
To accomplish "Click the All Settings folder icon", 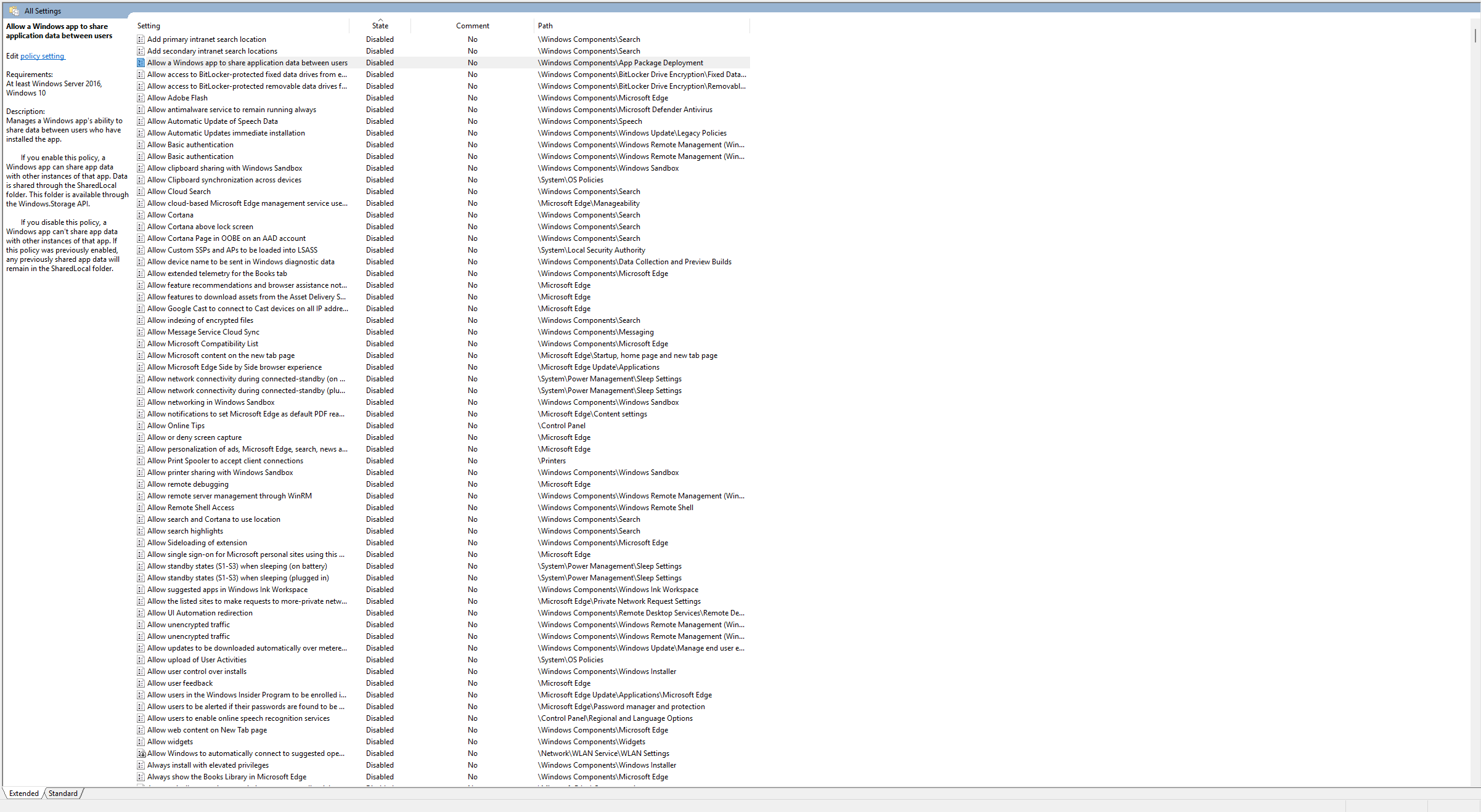I will pyautogui.click(x=14, y=10).
